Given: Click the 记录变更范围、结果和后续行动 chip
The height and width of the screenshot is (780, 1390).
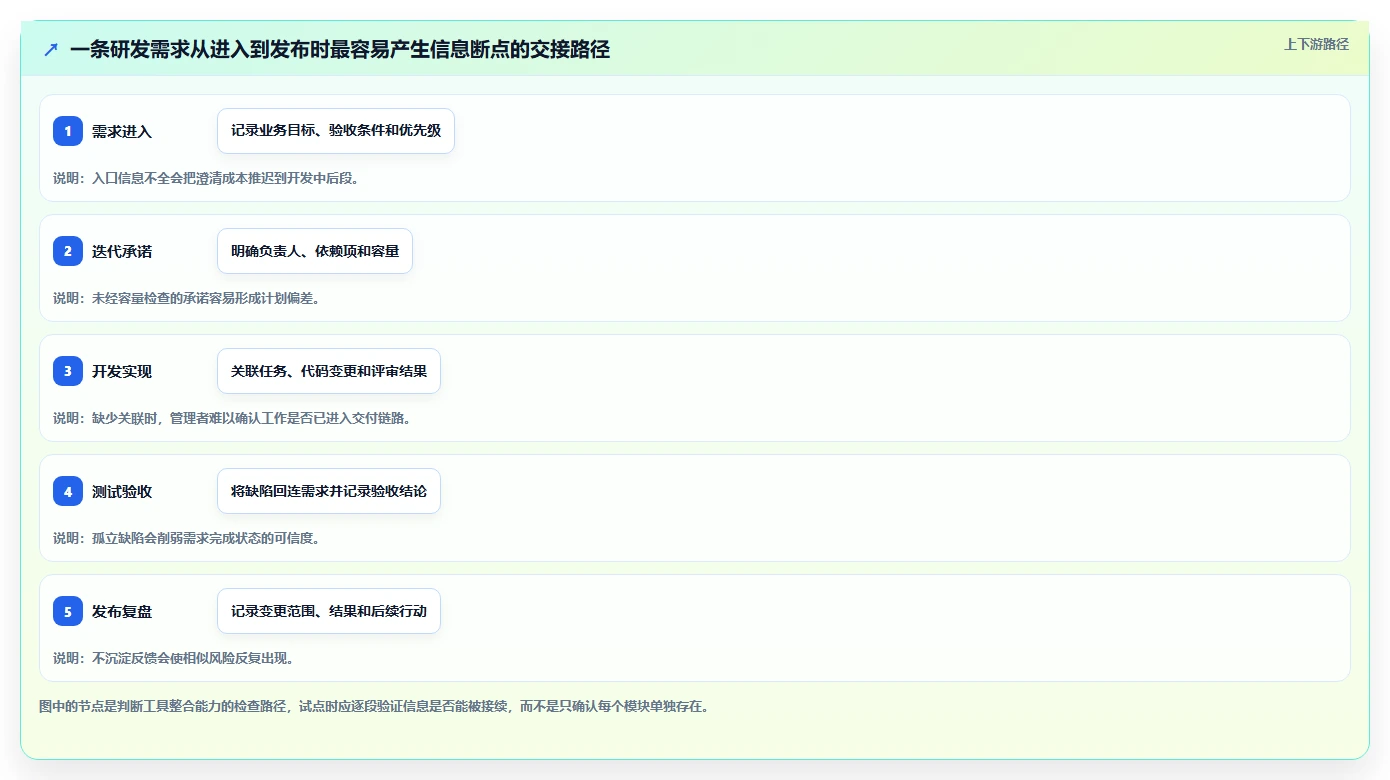Looking at the screenshot, I should [x=329, y=611].
